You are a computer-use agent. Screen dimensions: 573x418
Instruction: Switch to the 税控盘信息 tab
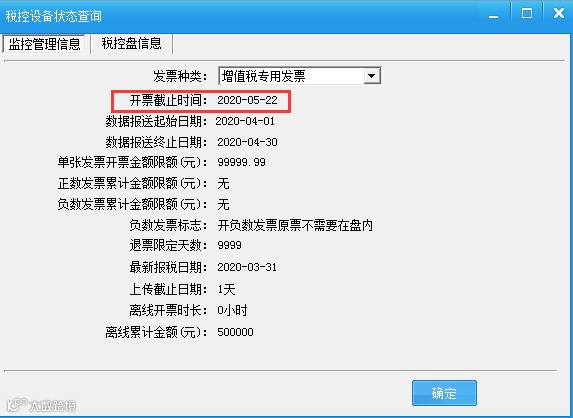pos(132,43)
